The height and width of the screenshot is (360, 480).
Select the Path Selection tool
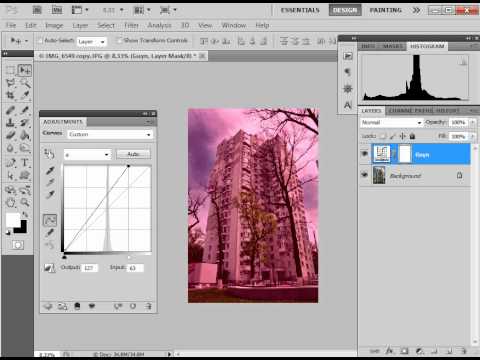(x=10, y=175)
